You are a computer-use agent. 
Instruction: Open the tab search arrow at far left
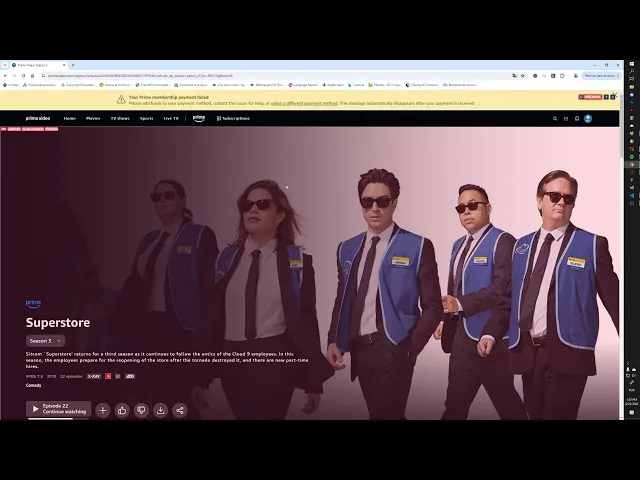pyautogui.click(x=5, y=65)
